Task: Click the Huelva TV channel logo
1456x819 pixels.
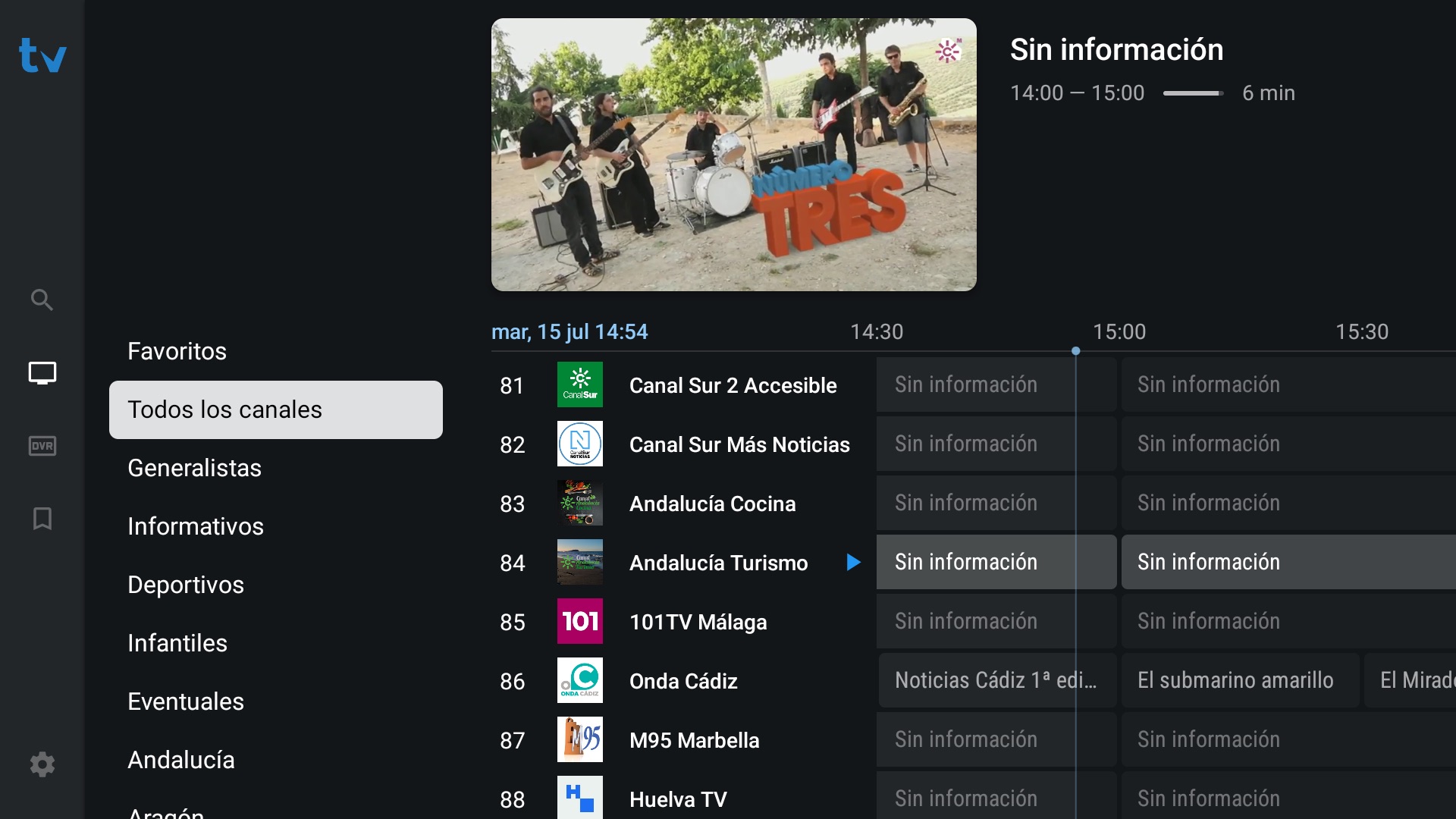Action: 580,798
